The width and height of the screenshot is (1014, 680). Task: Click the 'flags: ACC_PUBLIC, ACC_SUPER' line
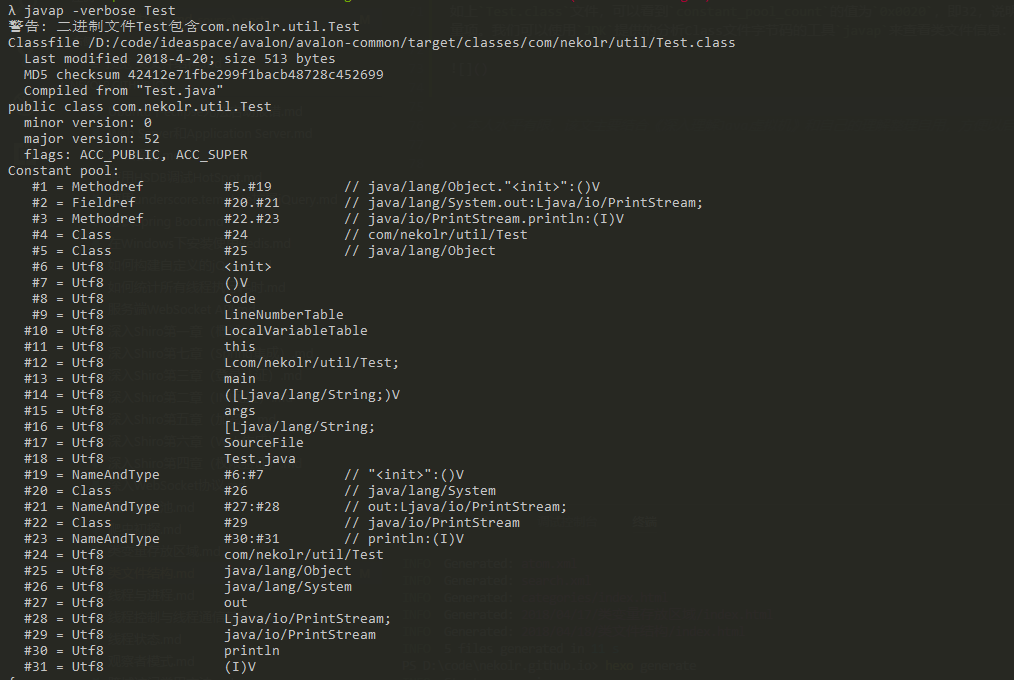point(136,154)
